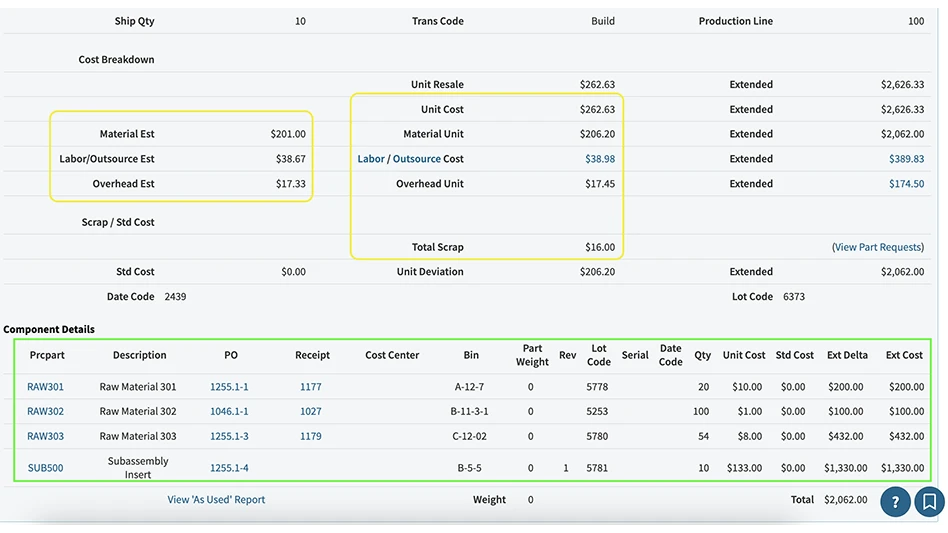Viewport: 948px width, 533px height.
Task: Select the RAW303 part link
Action: [x=45, y=436]
